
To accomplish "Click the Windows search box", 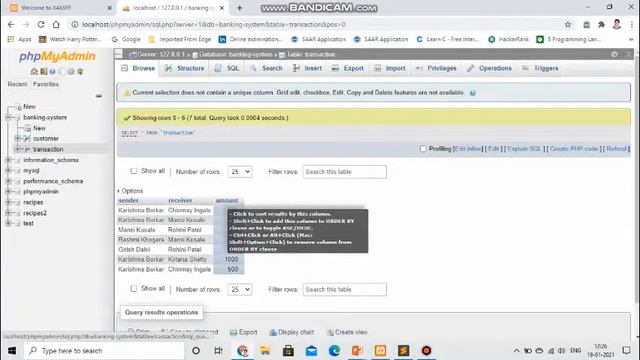I will point(104,351).
